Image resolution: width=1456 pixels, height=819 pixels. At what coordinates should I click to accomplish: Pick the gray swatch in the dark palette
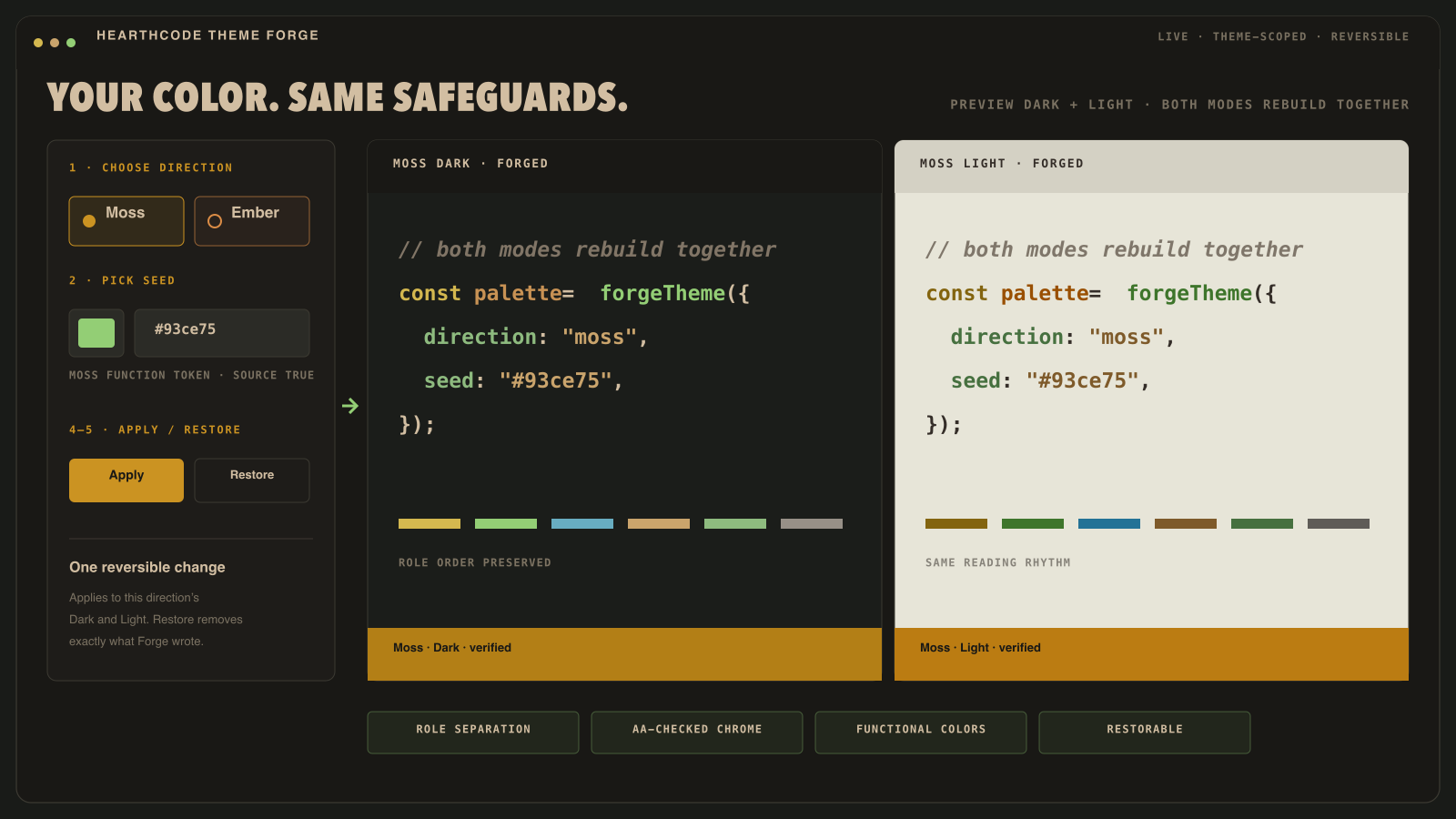pyautogui.click(x=812, y=523)
